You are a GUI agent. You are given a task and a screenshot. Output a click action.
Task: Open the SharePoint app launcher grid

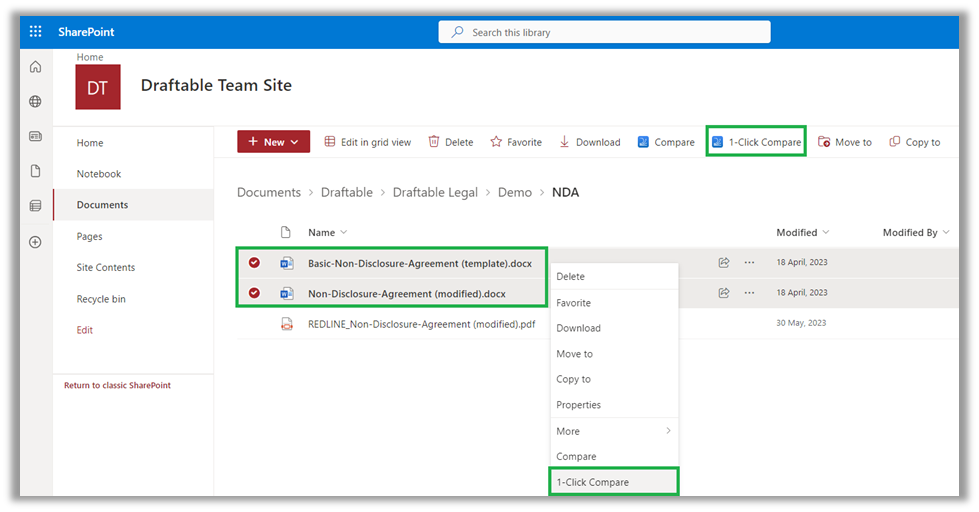coord(36,32)
